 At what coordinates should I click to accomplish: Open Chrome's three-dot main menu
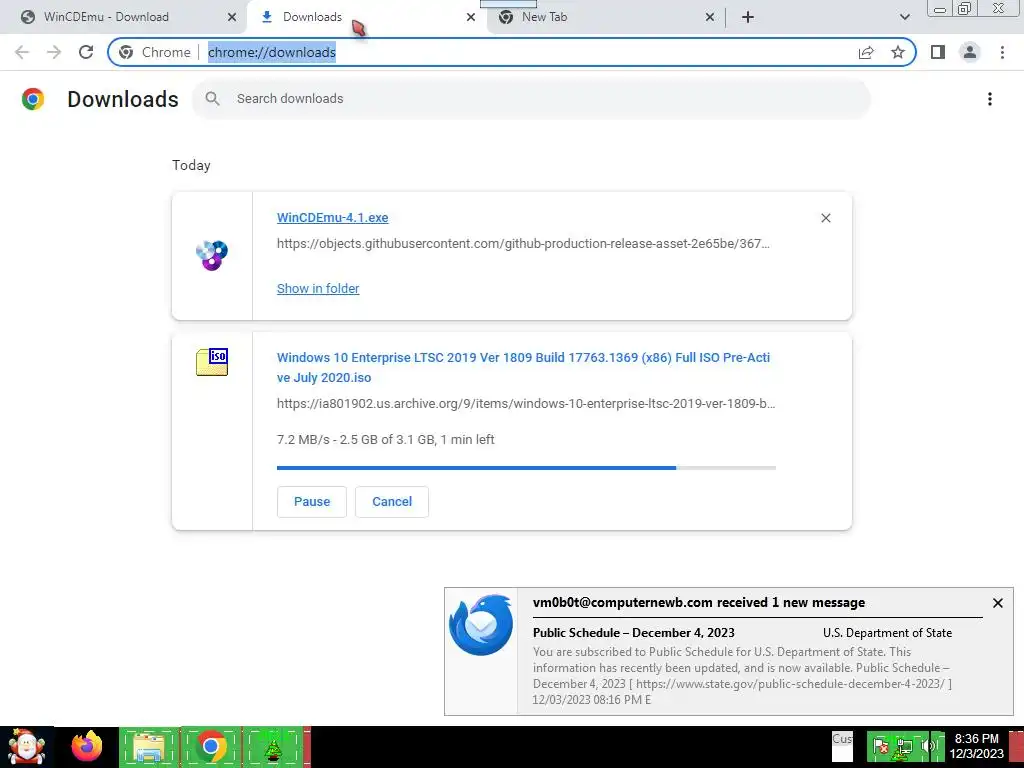1002,52
